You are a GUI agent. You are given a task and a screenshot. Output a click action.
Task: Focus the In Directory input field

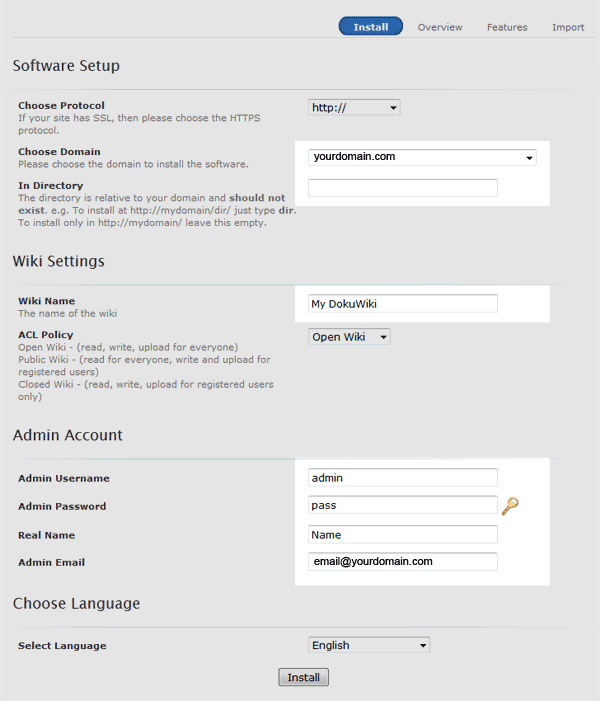pos(403,188)
